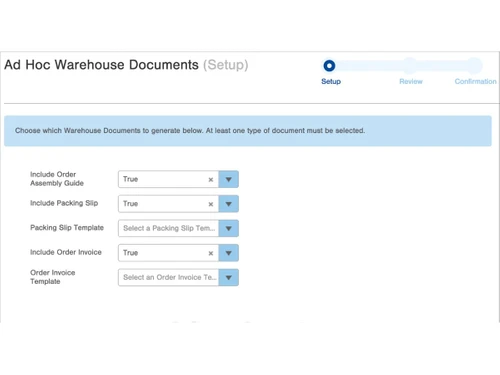
Task: Expand the Order Invoice Template dropdown arrow
Action: 229,277
